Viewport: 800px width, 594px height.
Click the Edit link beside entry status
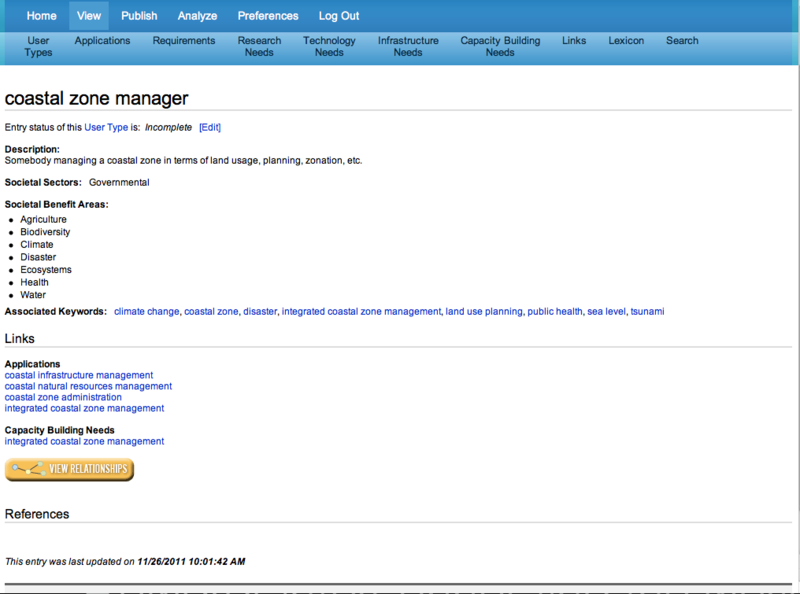click(x=210, y=127)
